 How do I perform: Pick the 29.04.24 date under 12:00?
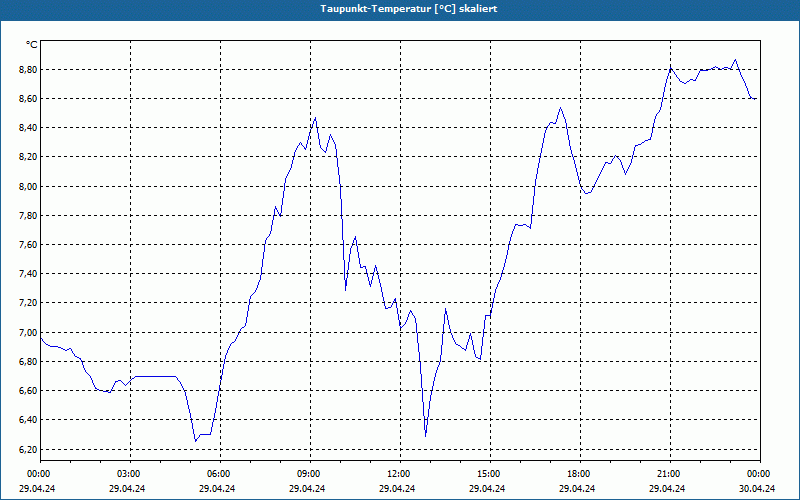tap(397, 489)
